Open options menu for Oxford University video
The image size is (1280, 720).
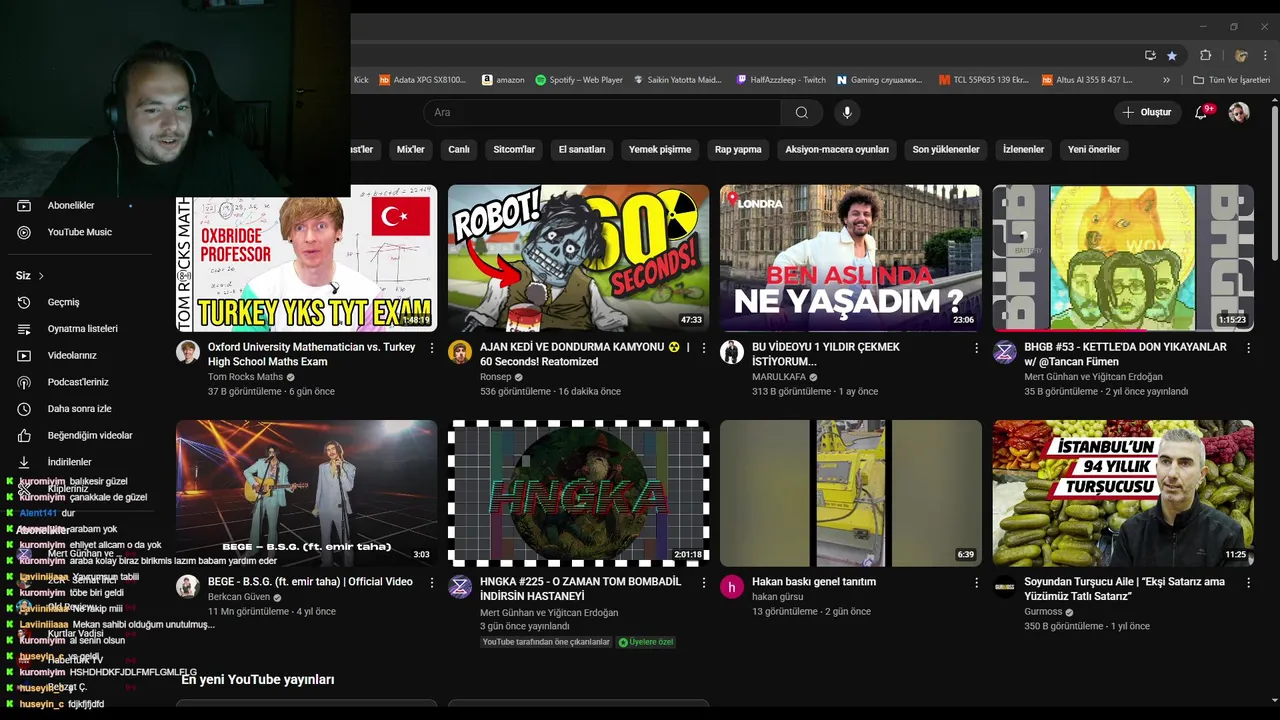click(x=432, y=348)
